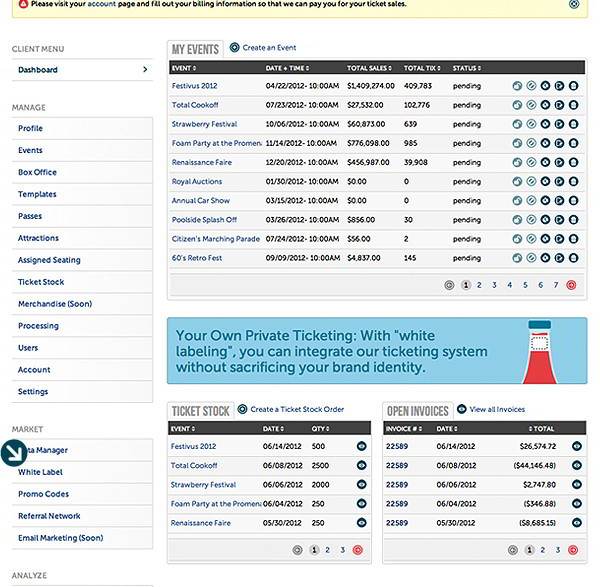
Task: Sort My Events by DATE + TIME
Action: (287, 68)
